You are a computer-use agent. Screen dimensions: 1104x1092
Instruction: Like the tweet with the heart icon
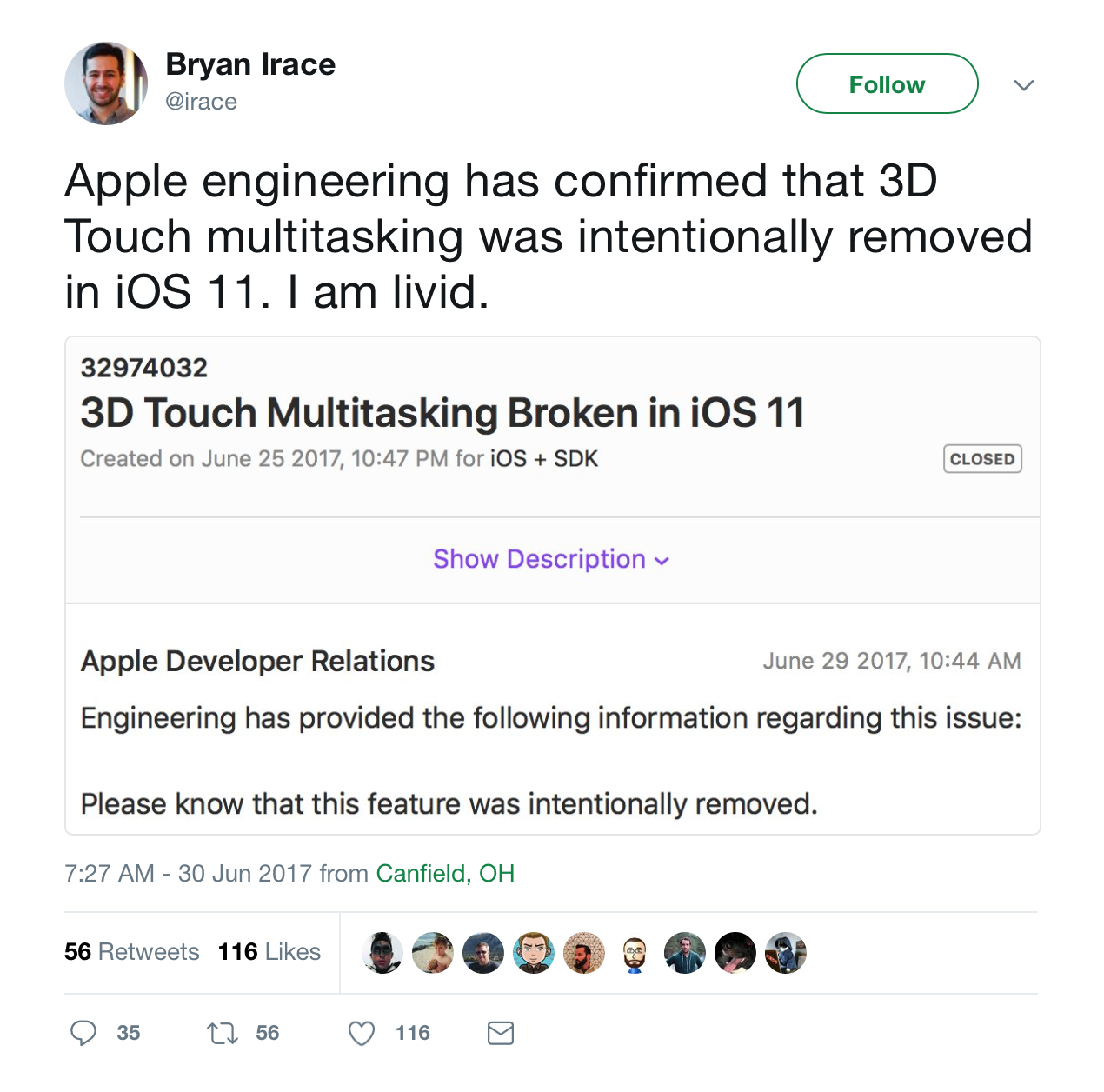click(362, 1033)
